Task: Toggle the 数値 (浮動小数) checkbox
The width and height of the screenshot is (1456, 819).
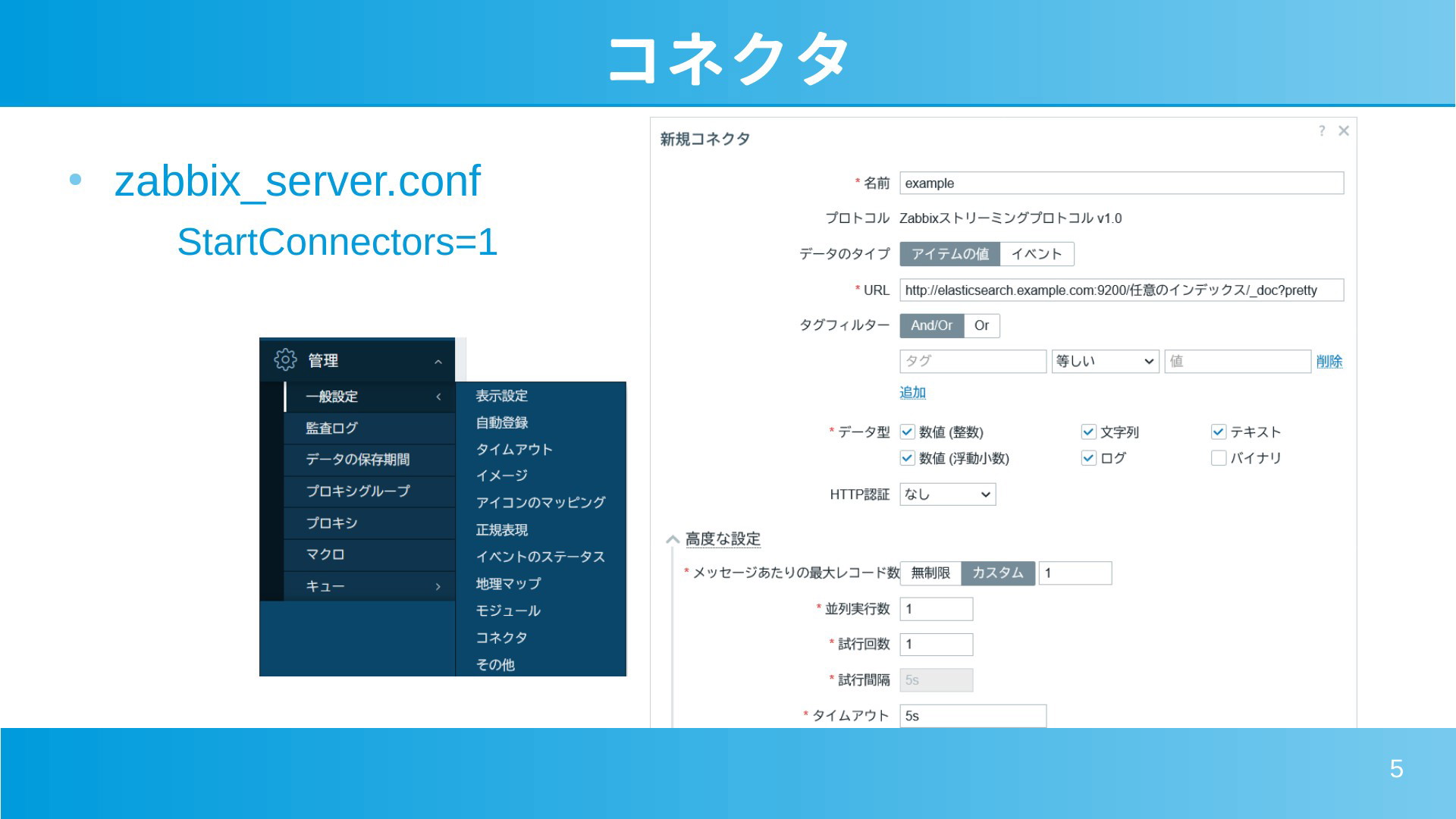Action: point(907,457)
